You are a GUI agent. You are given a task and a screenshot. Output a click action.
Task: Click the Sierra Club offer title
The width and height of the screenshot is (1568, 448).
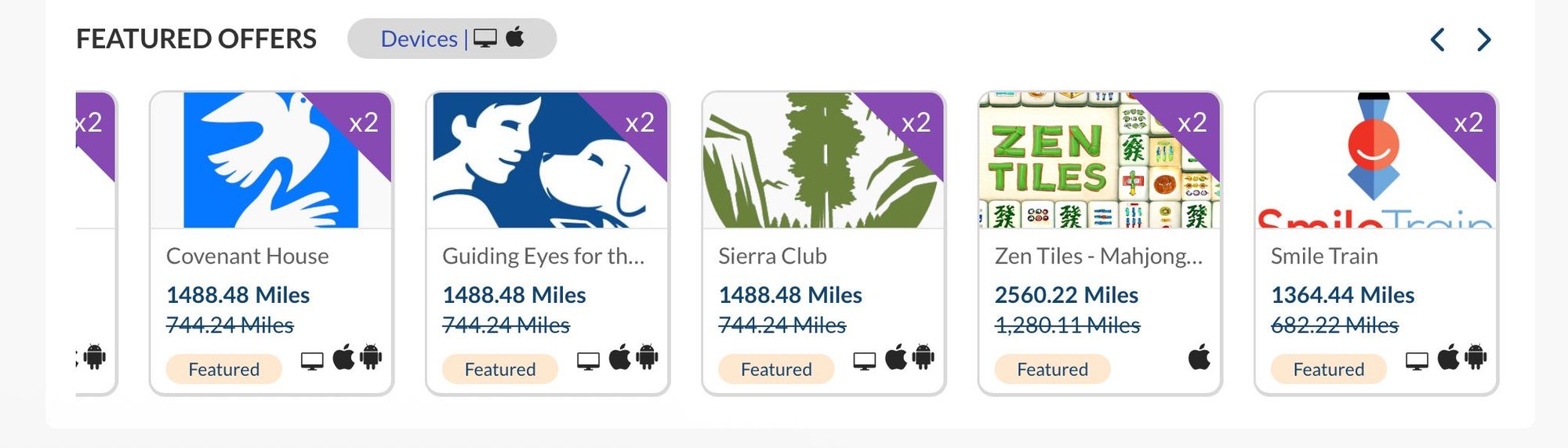772,256
